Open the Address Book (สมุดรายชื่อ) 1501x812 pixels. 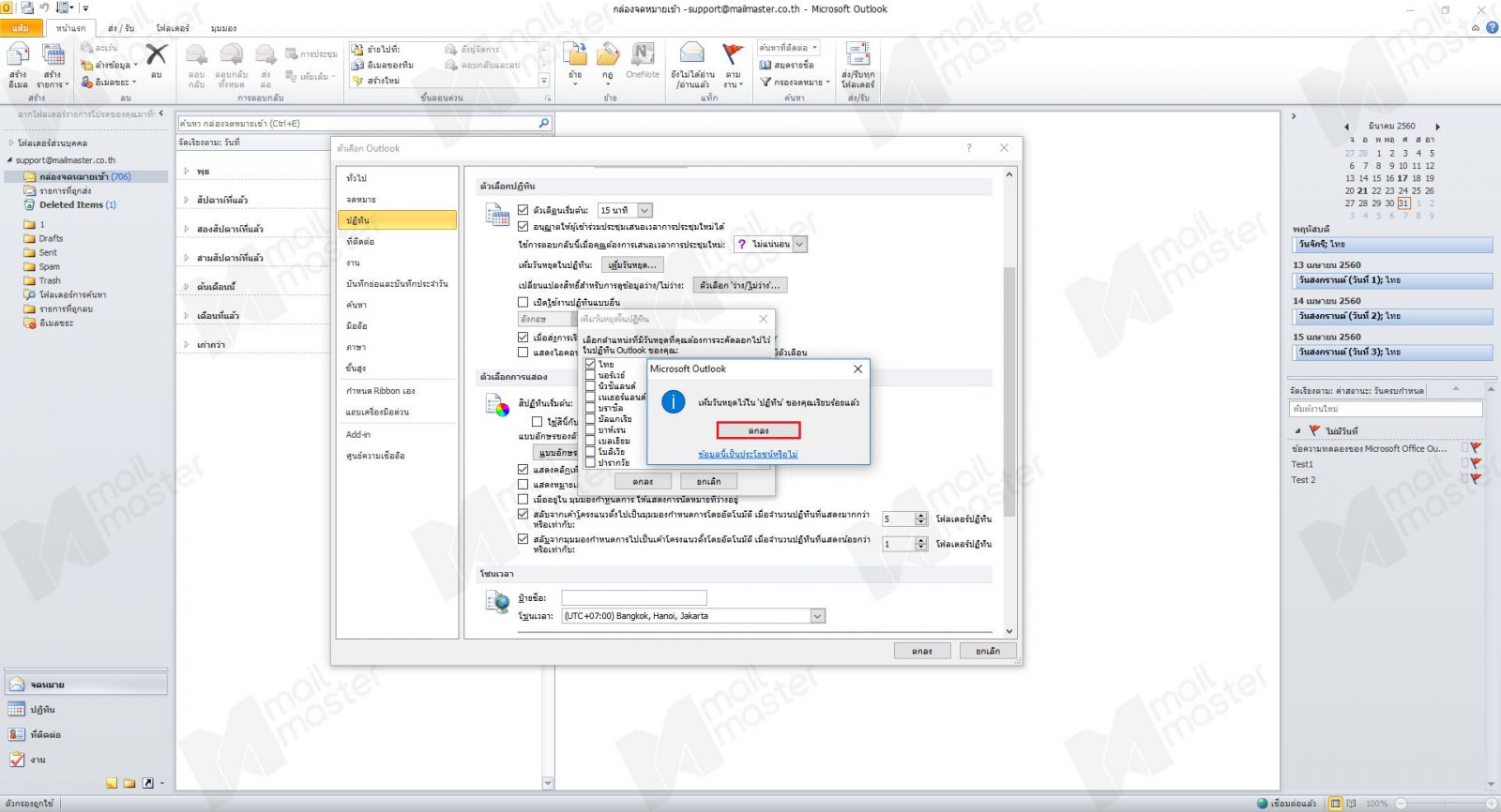click(788, 65)
